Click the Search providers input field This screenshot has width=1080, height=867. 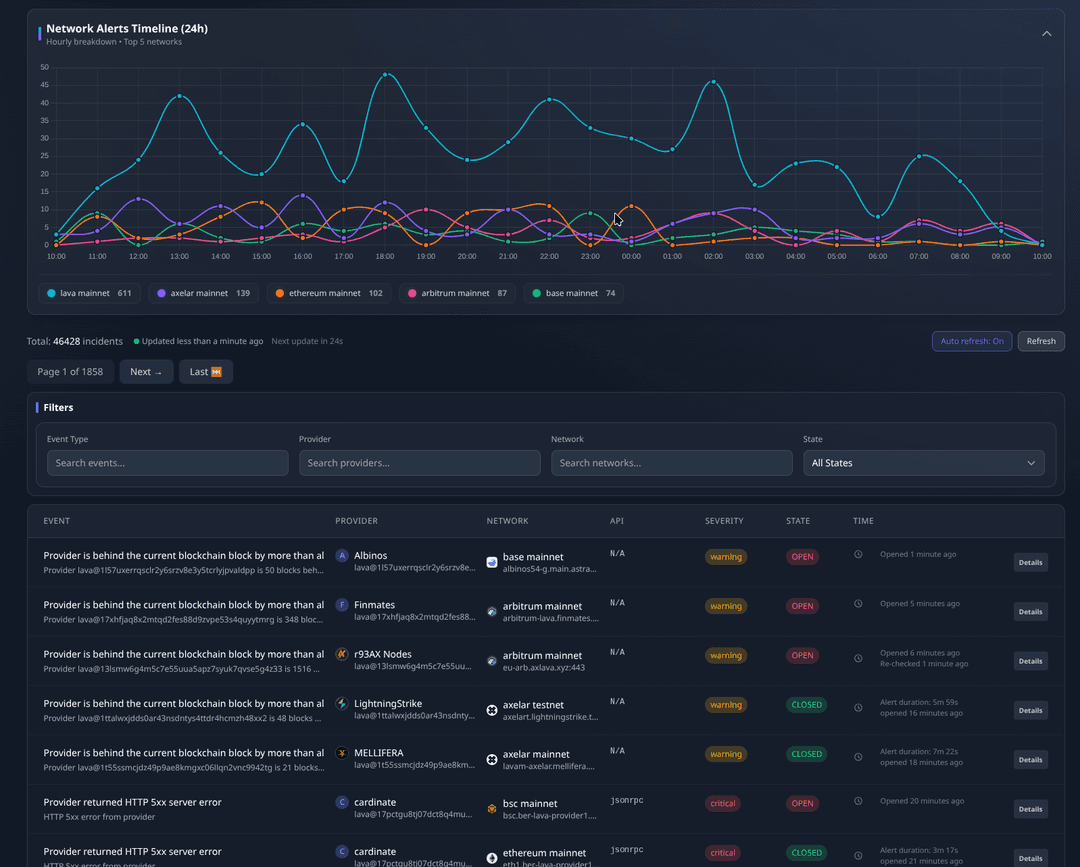tap(419, 463)
